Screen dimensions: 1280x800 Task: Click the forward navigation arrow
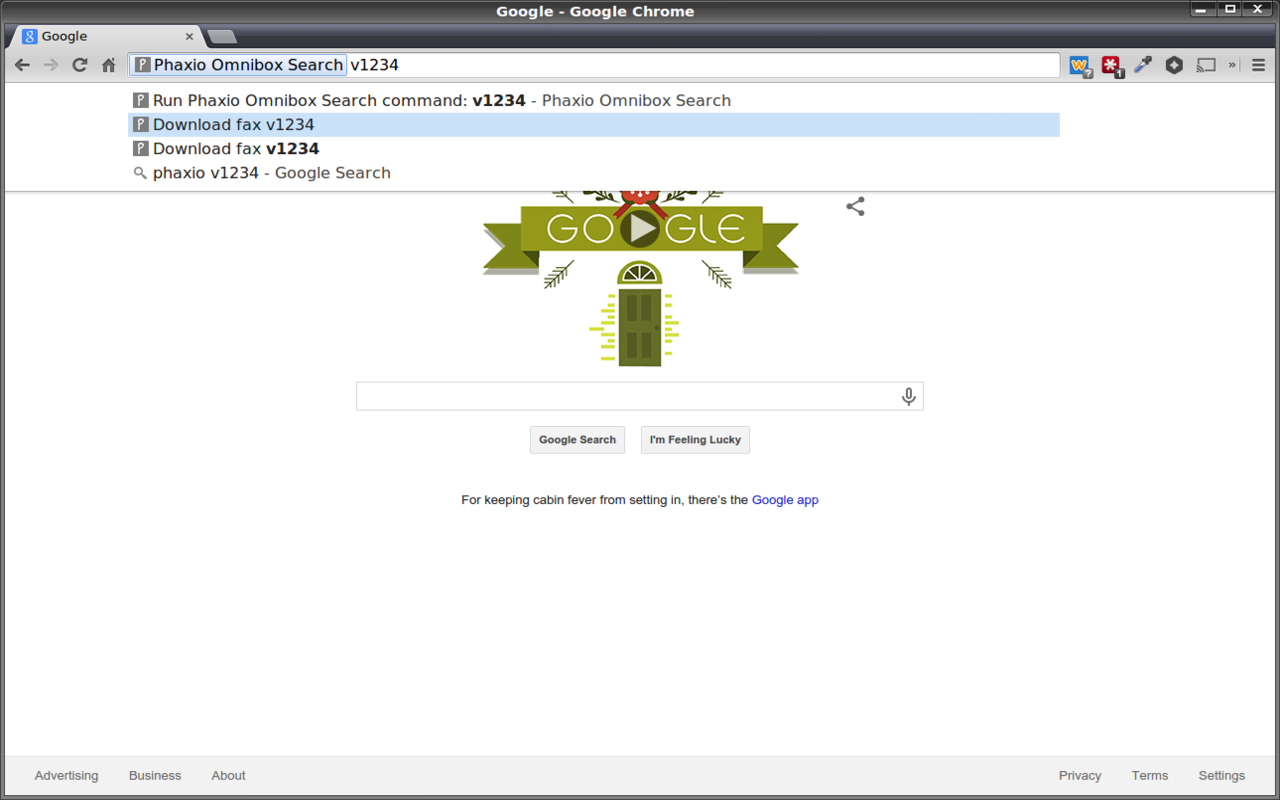point(51,65)
